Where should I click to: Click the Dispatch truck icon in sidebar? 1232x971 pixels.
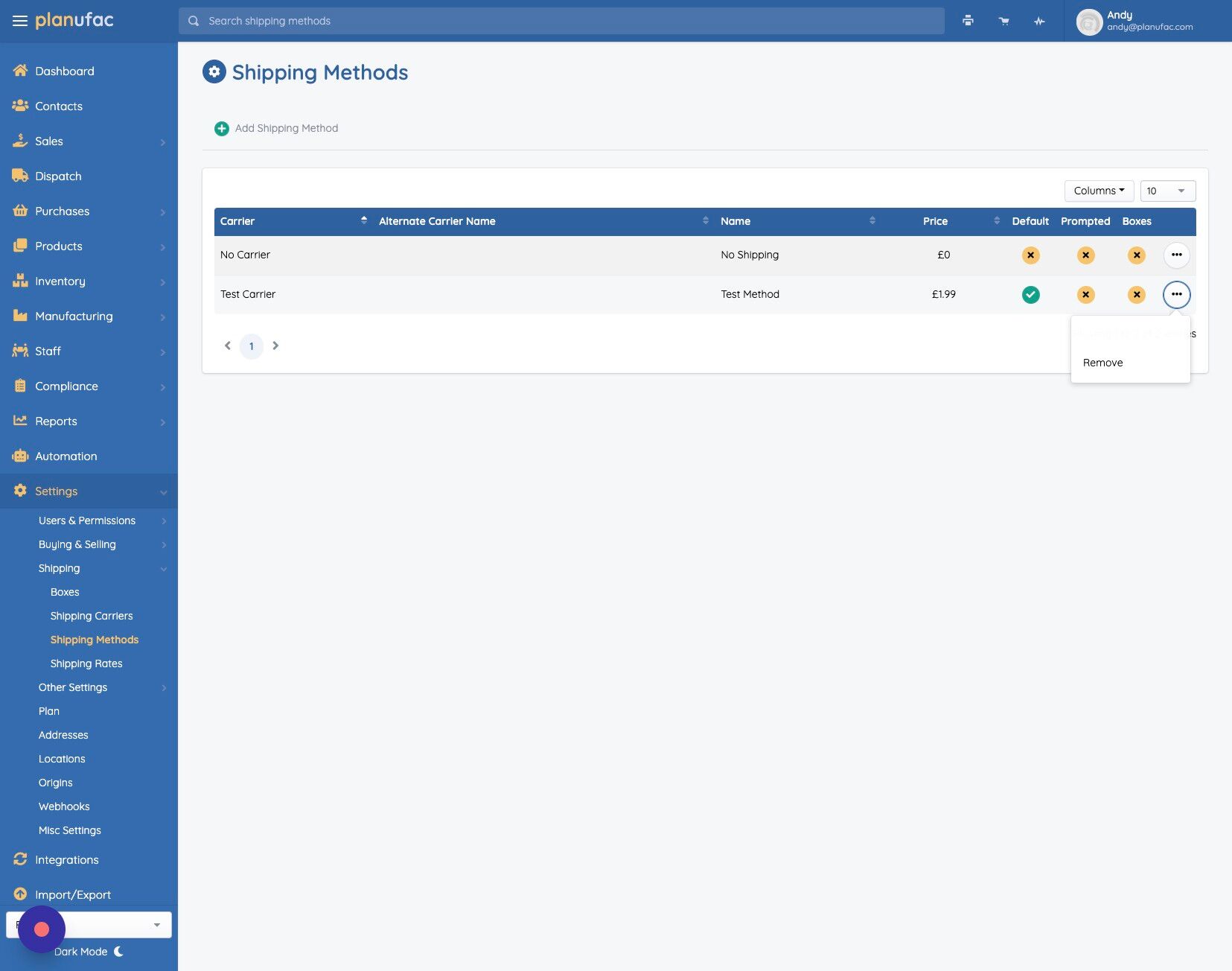pyautogui.click(x=20, y=176)
